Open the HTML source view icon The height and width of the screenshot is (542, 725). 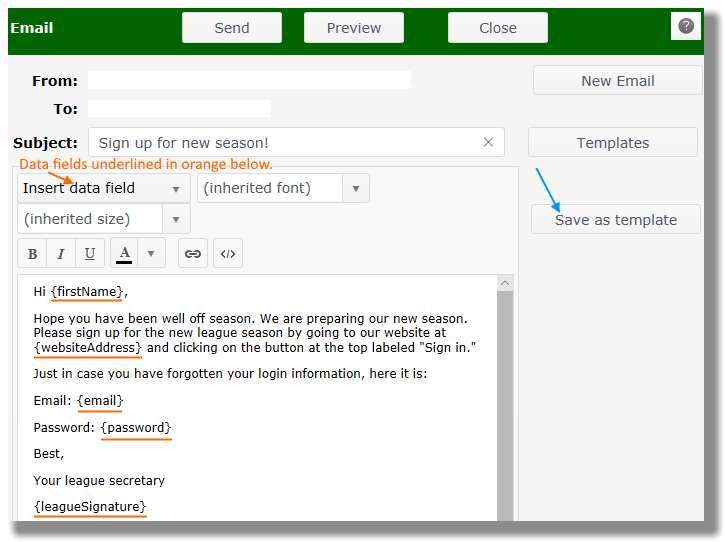tap(228, 254)
